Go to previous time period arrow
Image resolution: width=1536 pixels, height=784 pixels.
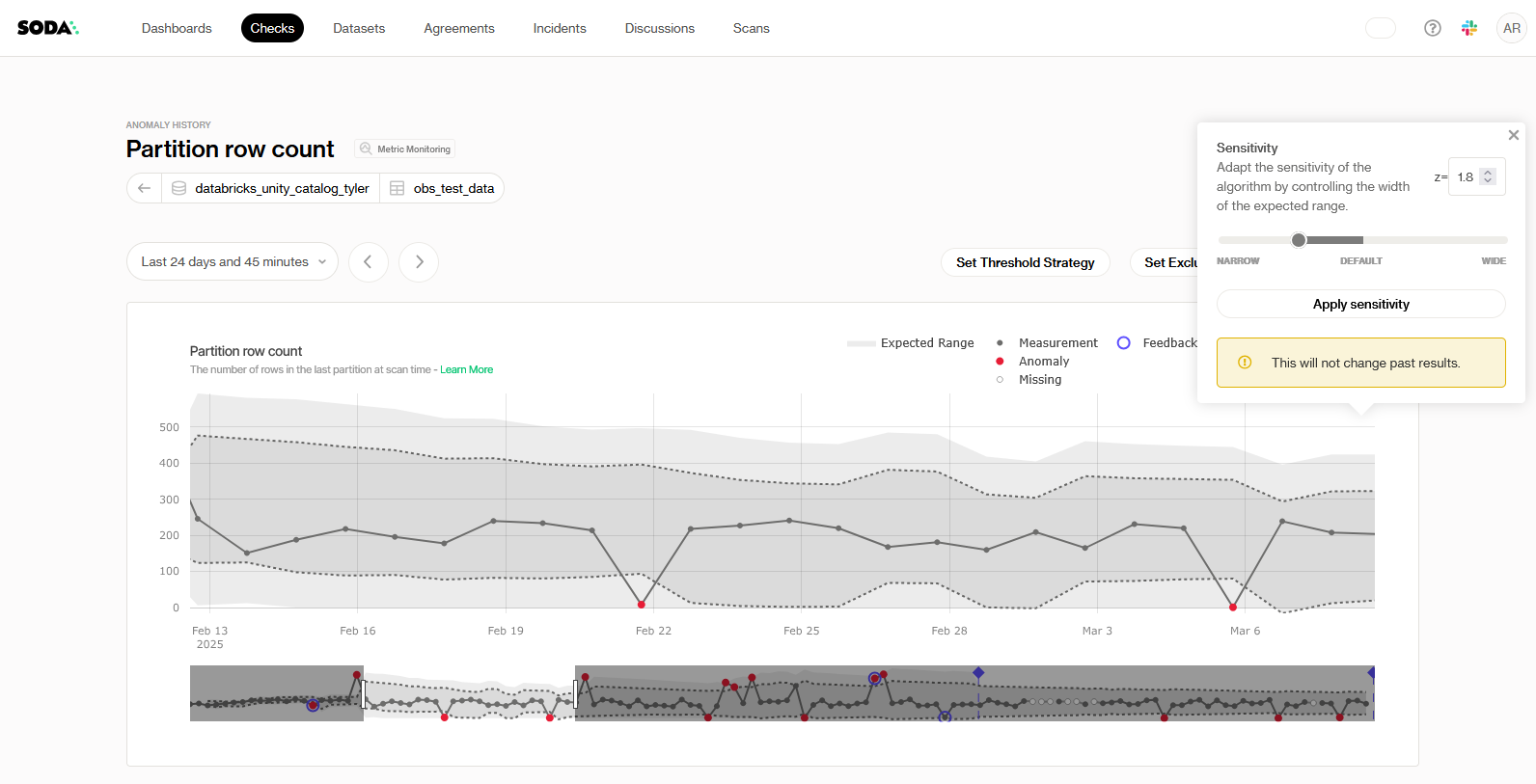click(368, 261)
